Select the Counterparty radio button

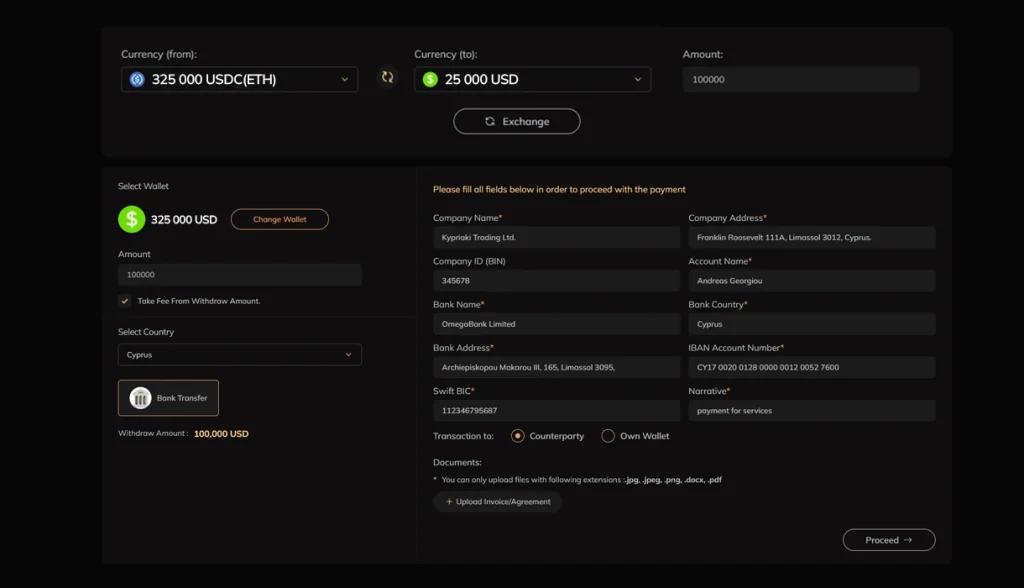pyautogui.click(x=517, y=436)
